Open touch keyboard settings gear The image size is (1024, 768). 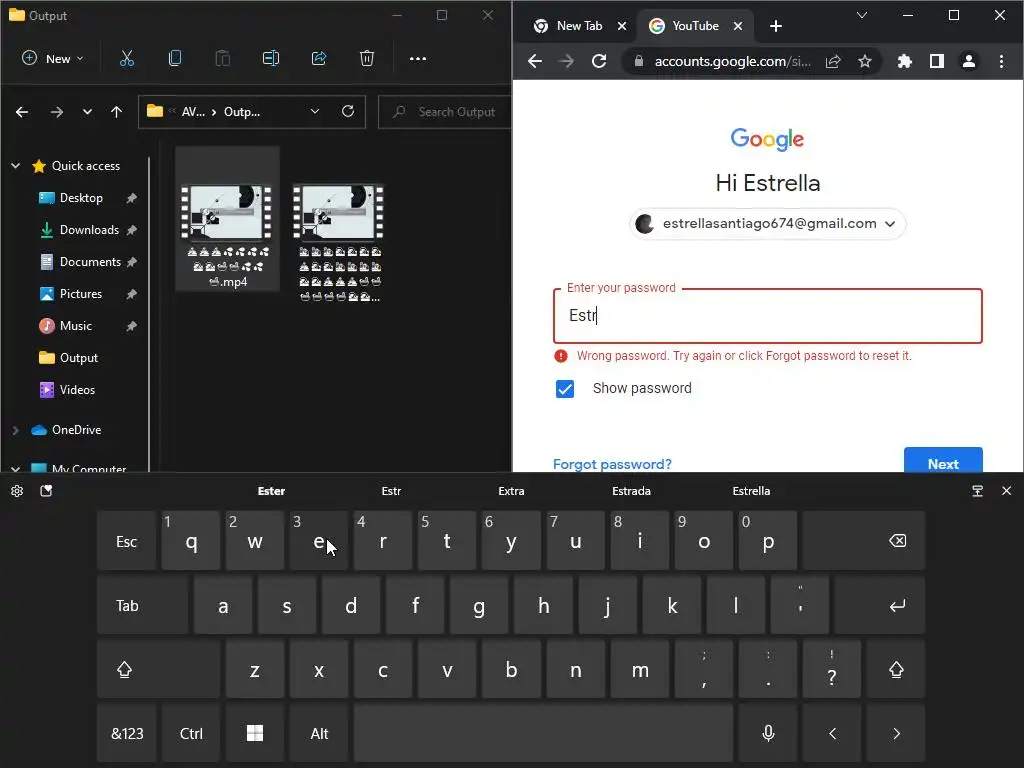click(x=17, y=491)
